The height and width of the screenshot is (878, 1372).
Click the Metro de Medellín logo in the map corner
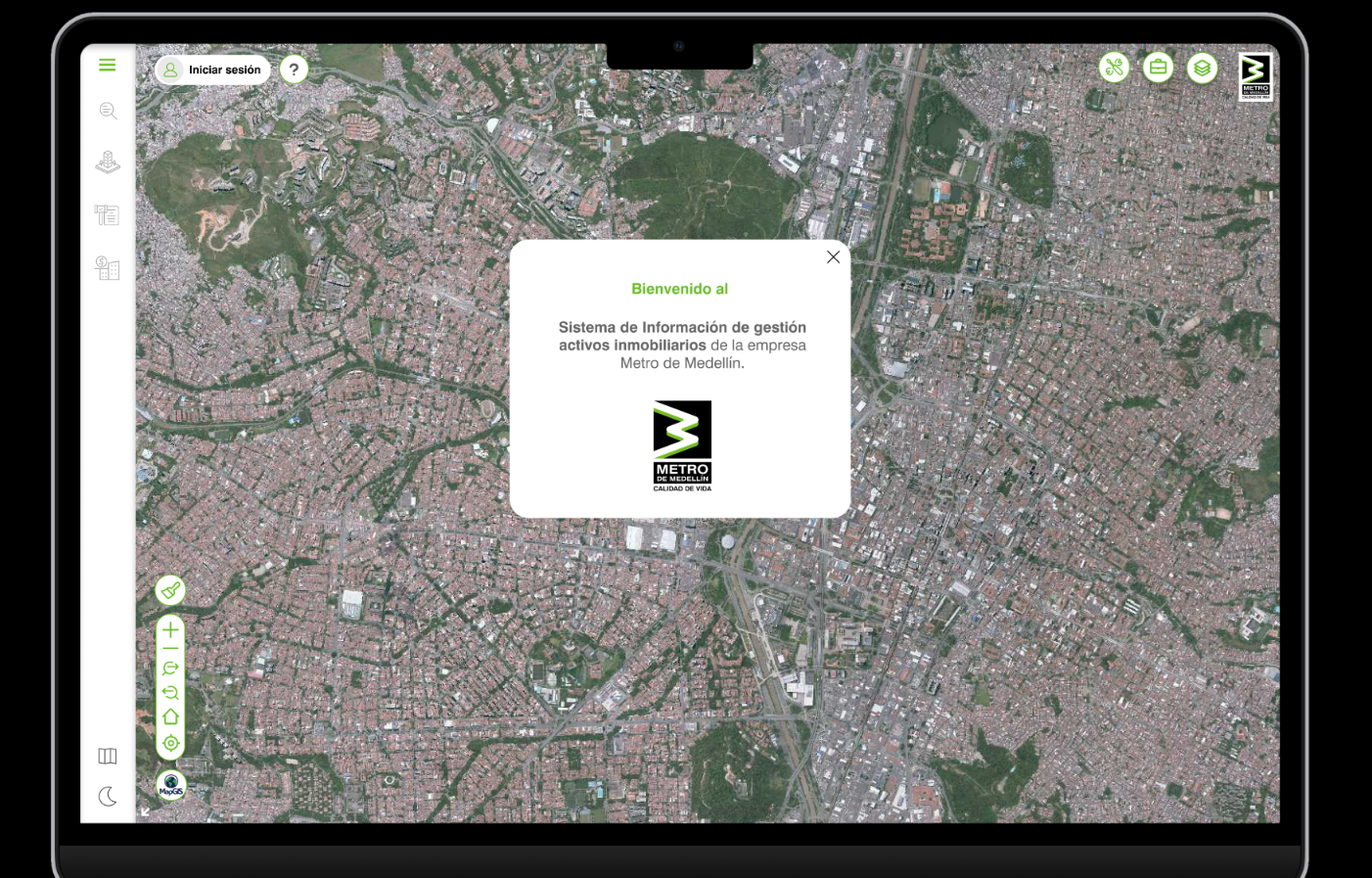click(1256, 77)
